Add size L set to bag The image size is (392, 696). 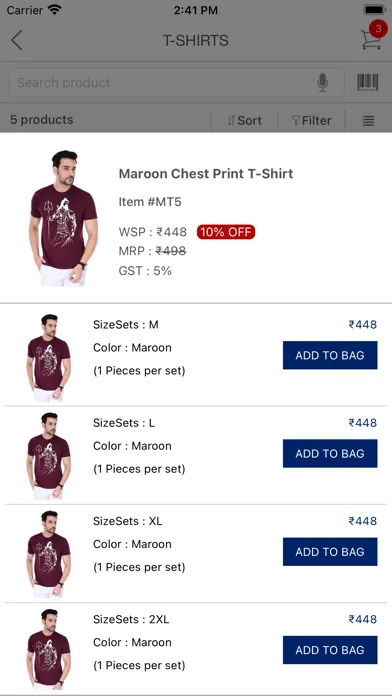pyautogui.click(x=330, y=453)
